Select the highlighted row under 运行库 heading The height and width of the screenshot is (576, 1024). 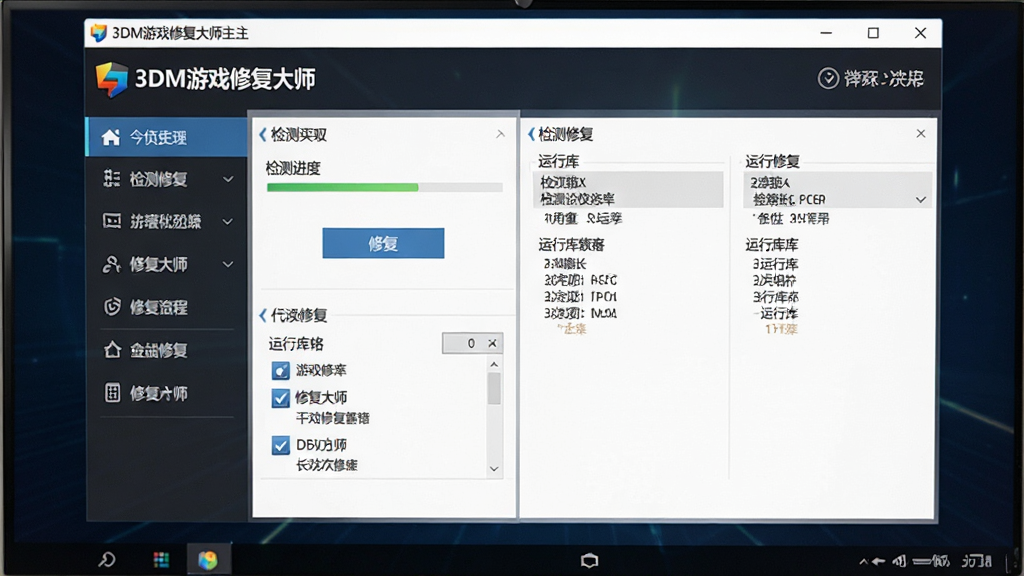tap(628, 190)
